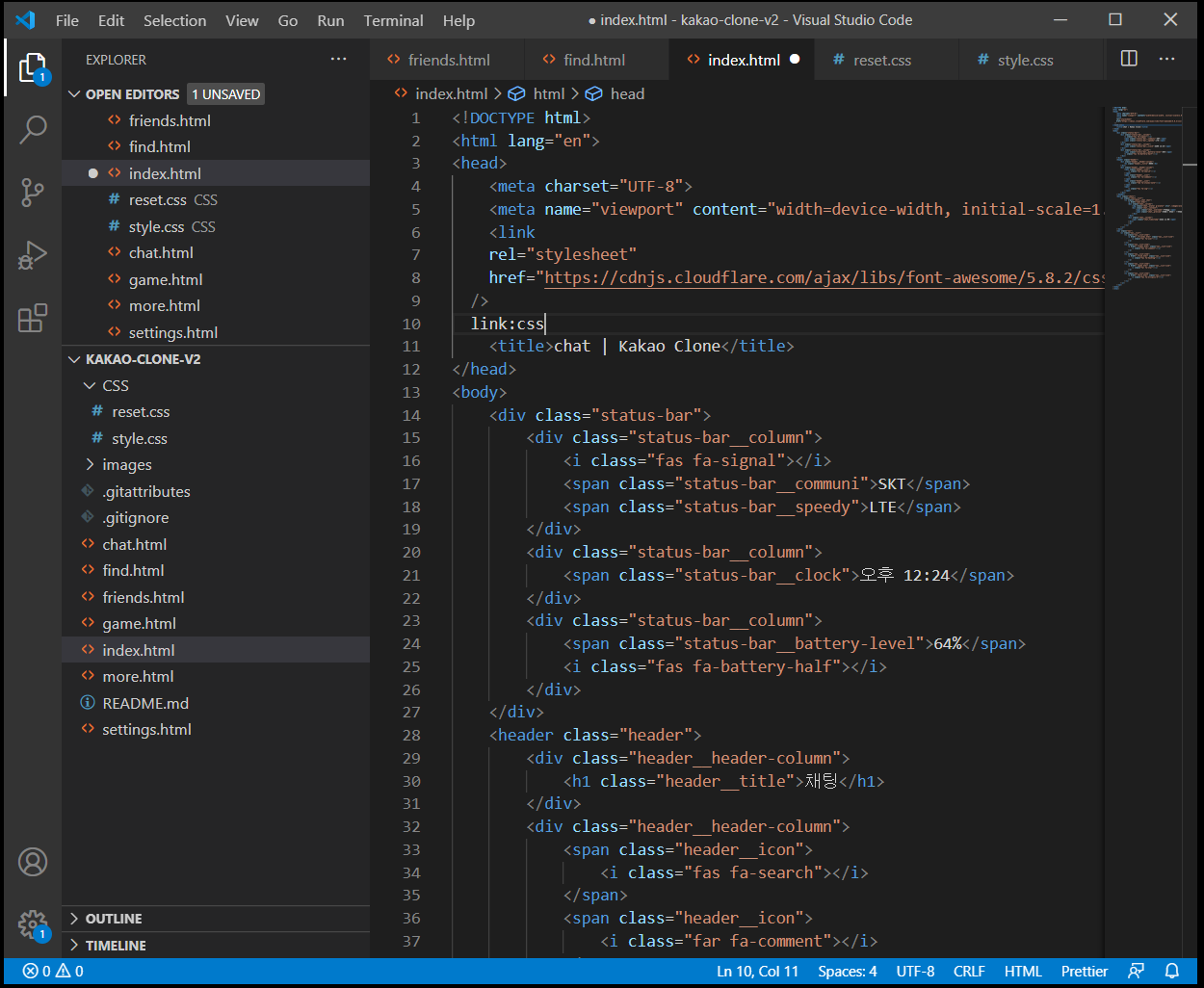This screenshot has width=1204, height=988.
Task: Click unsaved dot on index.html tab
Action: point(795,60)
